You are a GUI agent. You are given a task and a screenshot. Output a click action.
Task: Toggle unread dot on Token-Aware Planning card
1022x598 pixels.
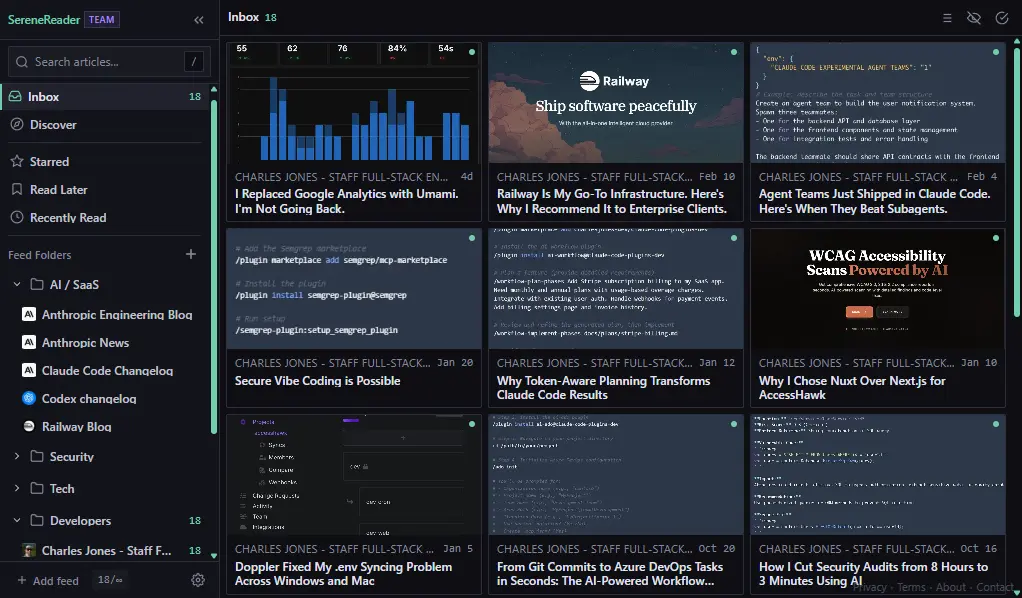734,238
